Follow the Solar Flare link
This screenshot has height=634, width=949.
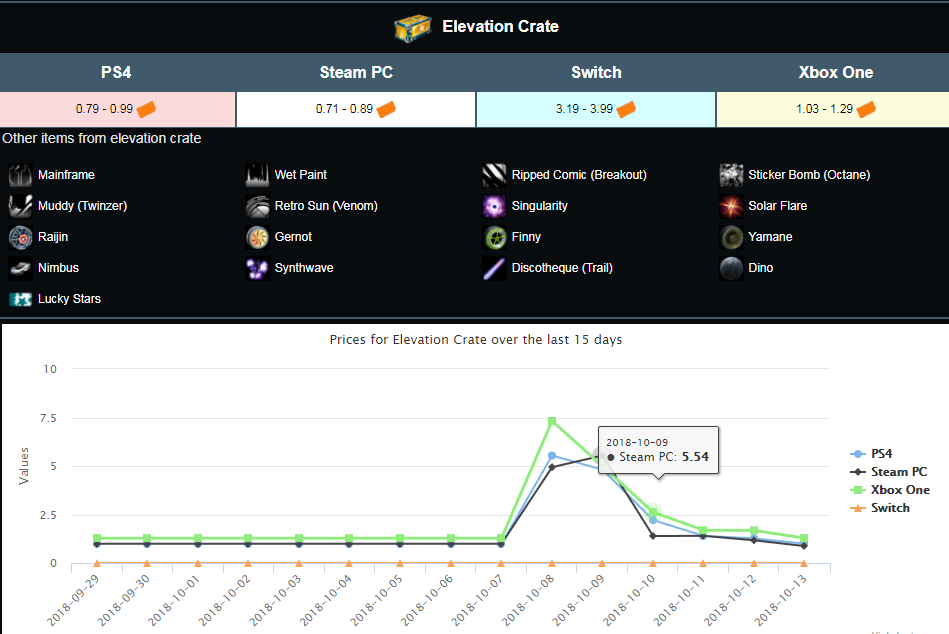click(x=778, y=206)
